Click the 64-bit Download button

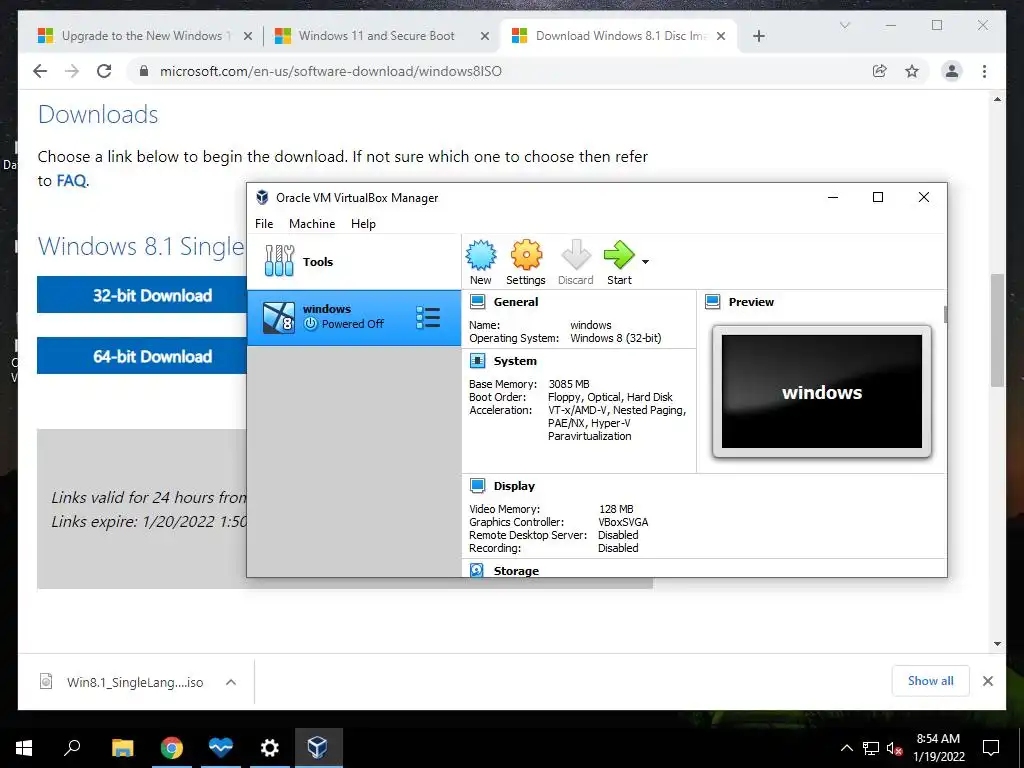(x=142, y=356)
